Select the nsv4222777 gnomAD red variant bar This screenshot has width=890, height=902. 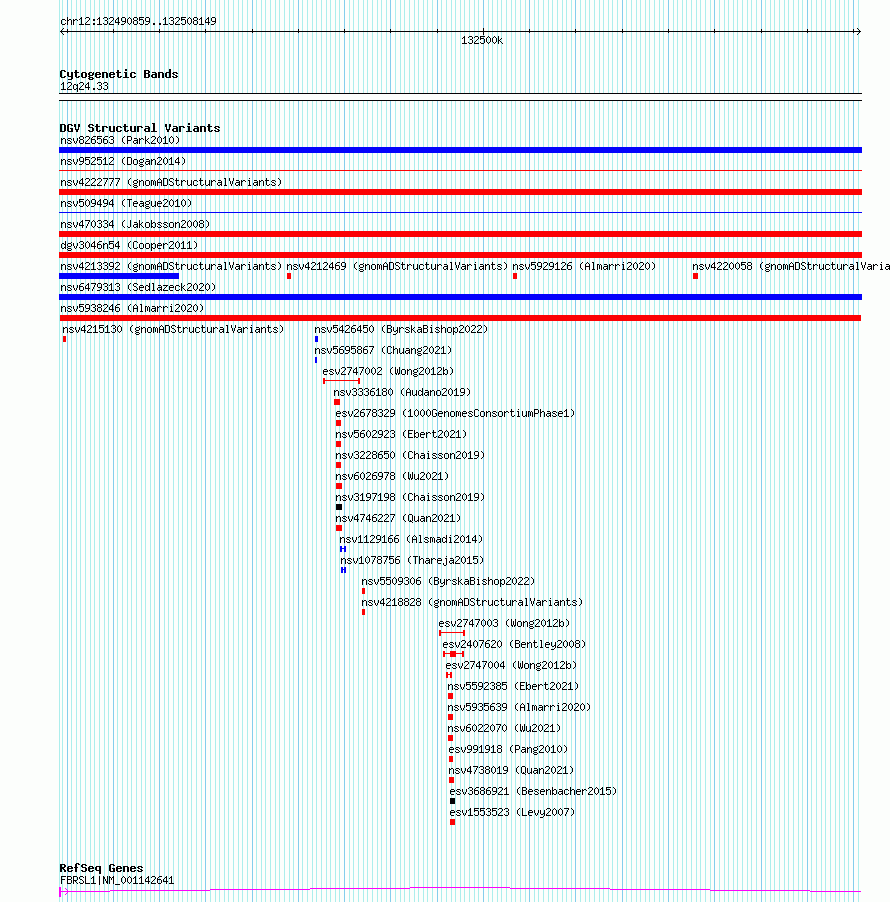pyautogui.click(x=460, y=192)
